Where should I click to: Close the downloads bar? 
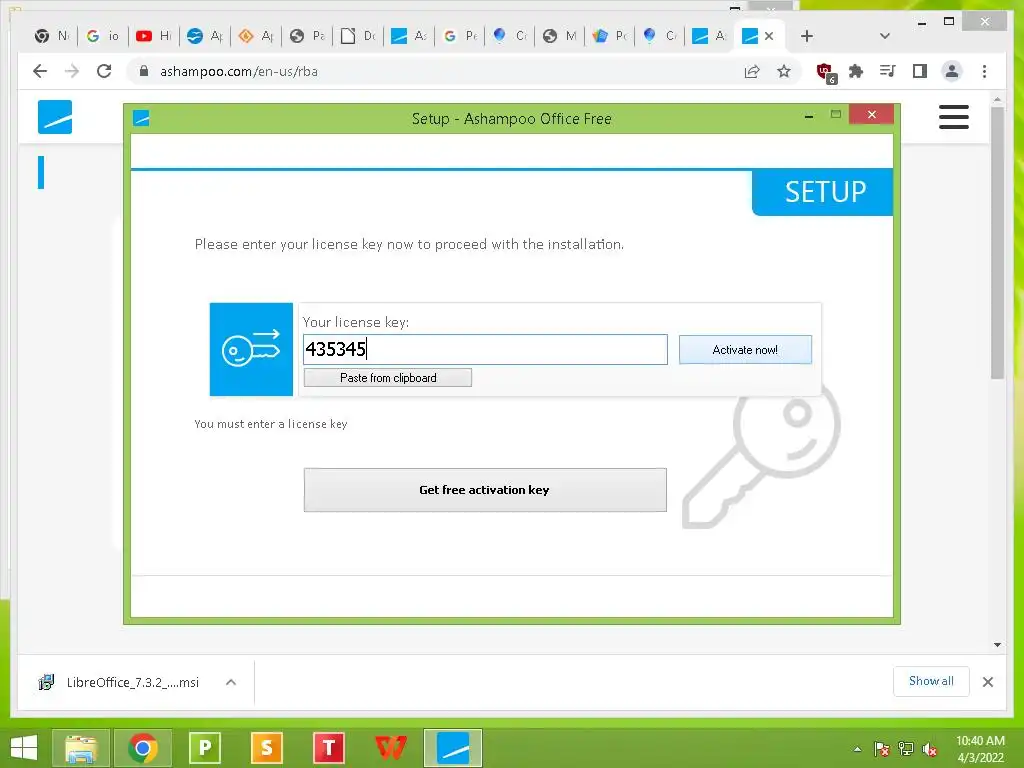click(x=987, y=682)
